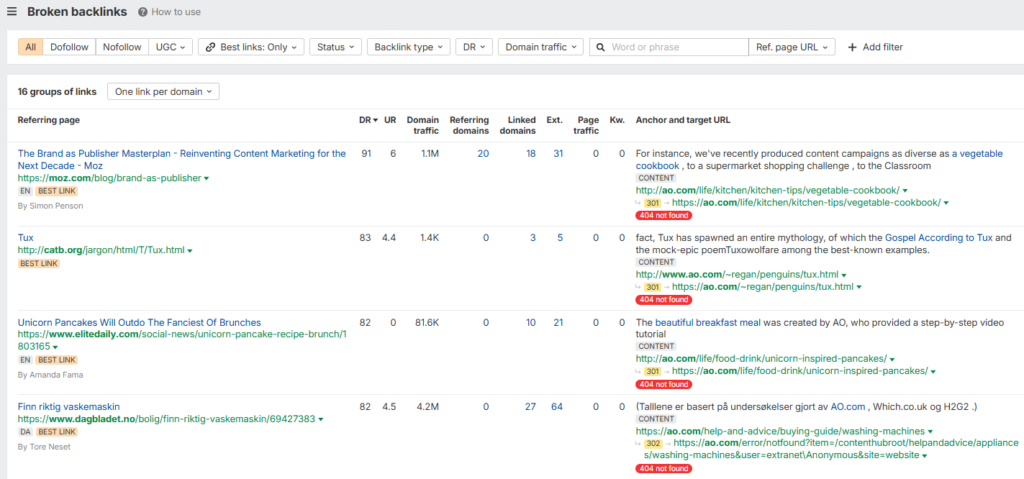Click the 16 groups of links text

(57, 91)
